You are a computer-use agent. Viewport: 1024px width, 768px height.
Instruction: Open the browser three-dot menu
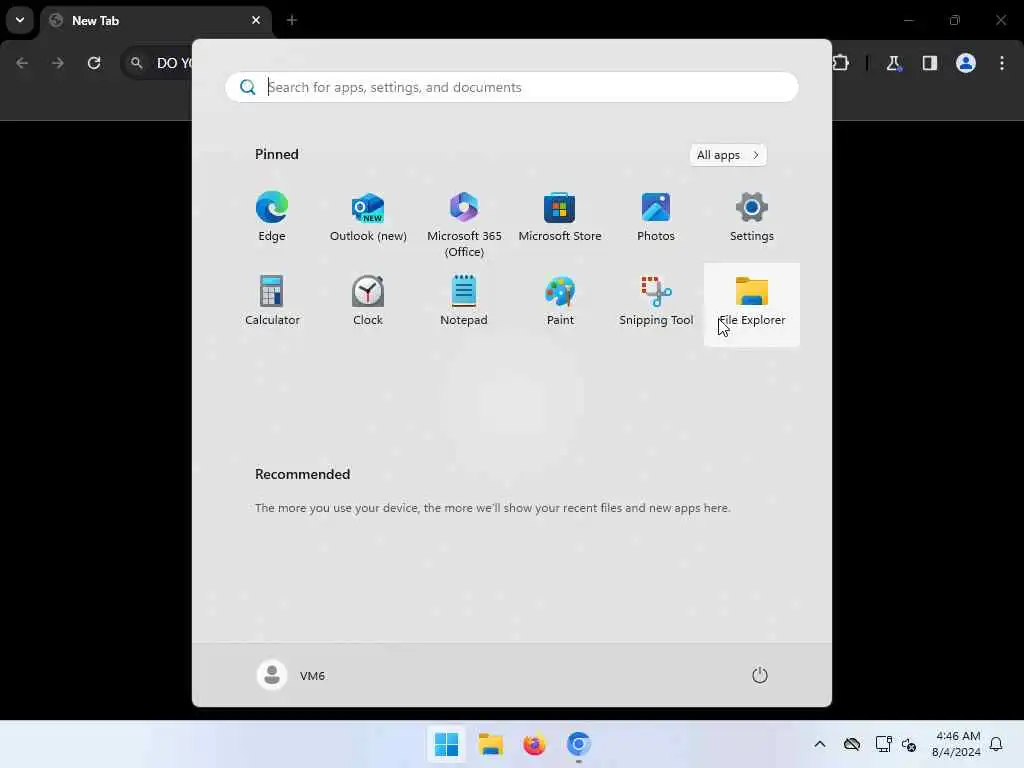(x=1002, y=63)
